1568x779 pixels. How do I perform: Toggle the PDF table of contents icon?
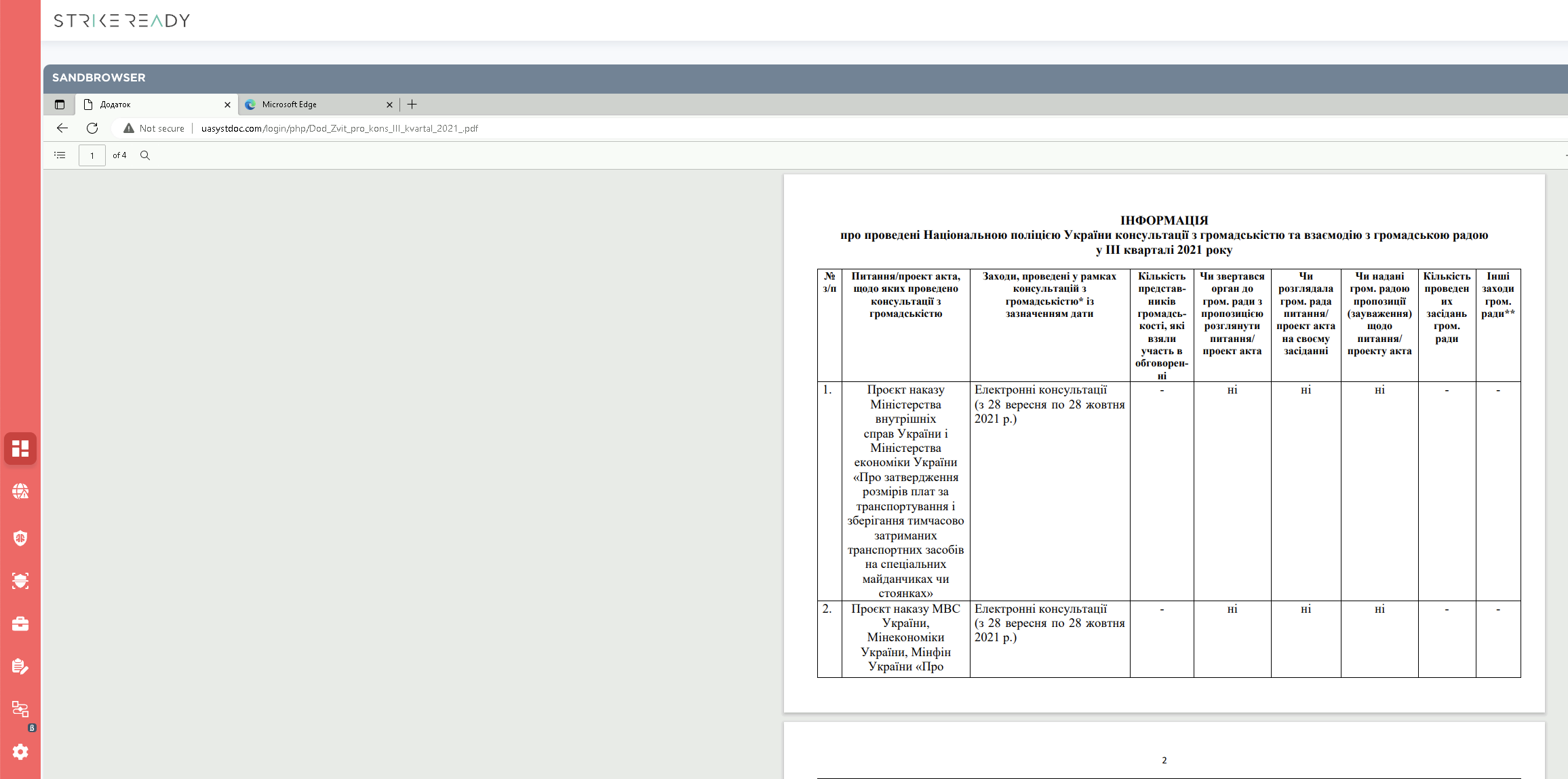coord(60,155)
